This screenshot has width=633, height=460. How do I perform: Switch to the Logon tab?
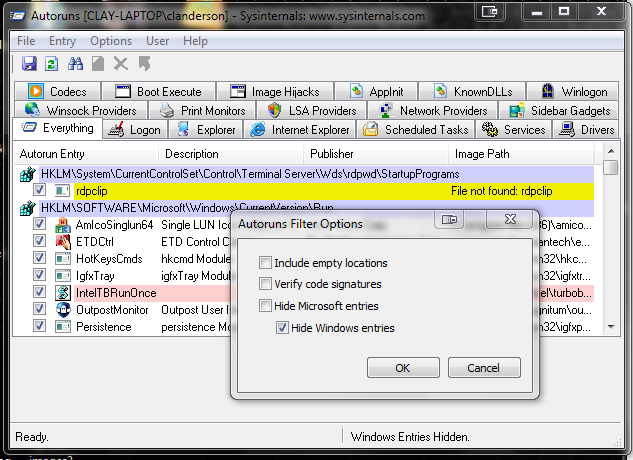pyautogui.click(x=135, y=130)
